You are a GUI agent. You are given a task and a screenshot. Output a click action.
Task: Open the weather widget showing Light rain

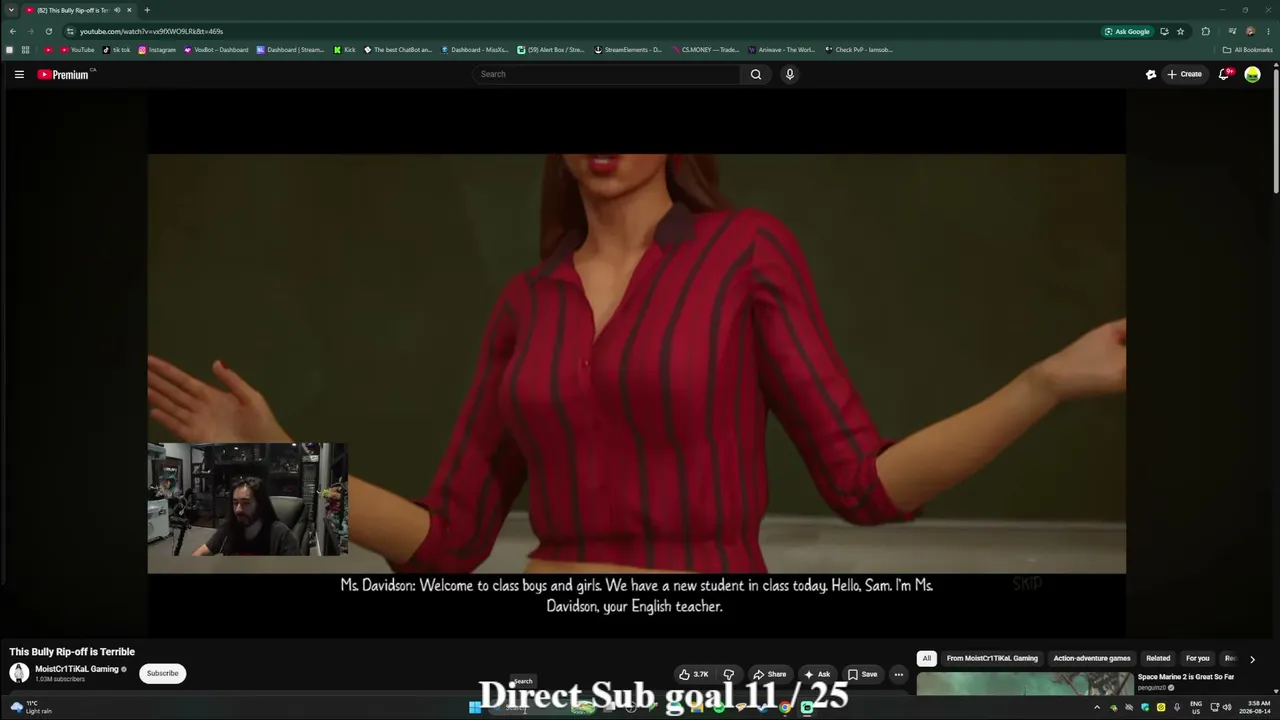coord(31,707)
